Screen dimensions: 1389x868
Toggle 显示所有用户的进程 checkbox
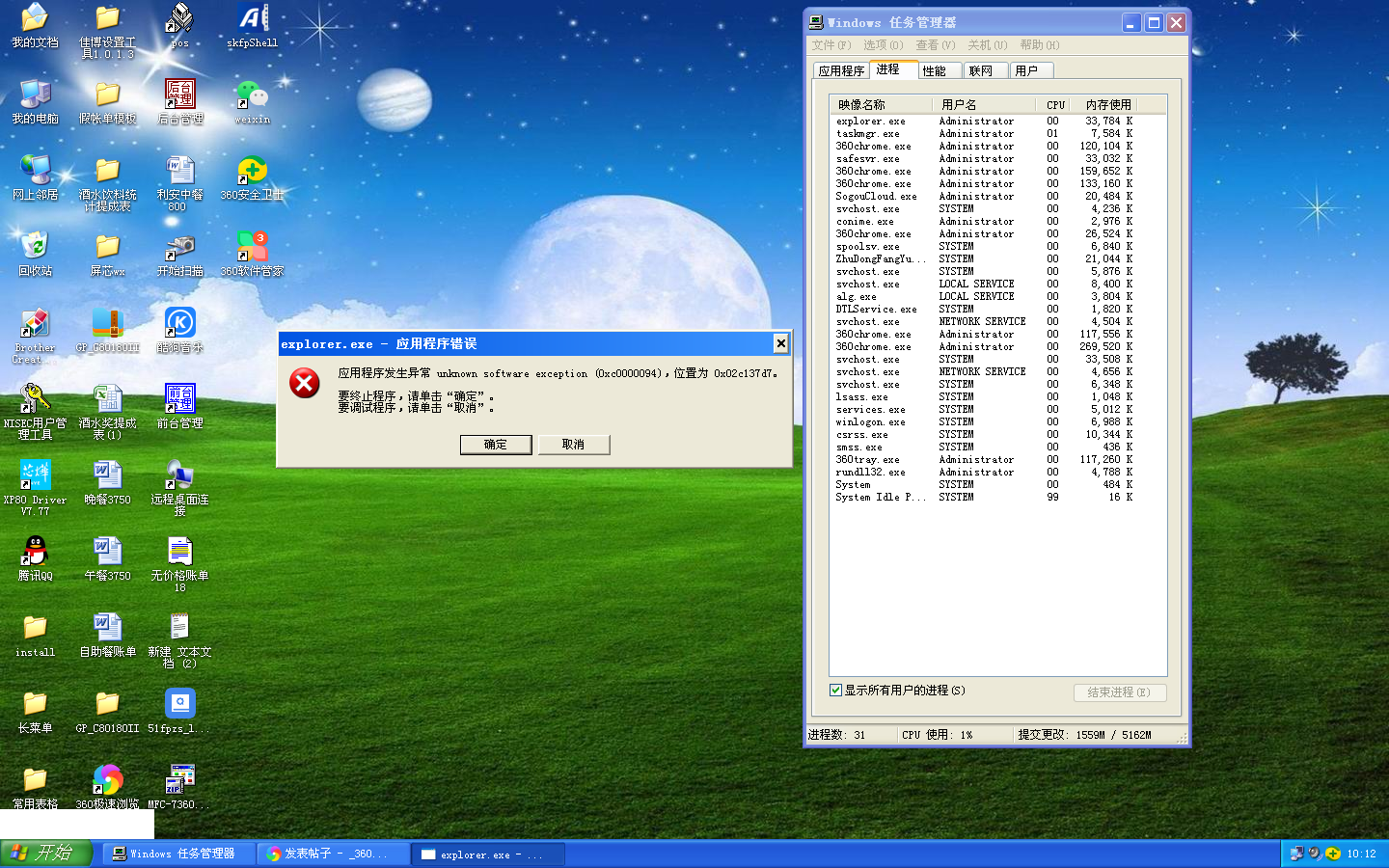[835, 691]
